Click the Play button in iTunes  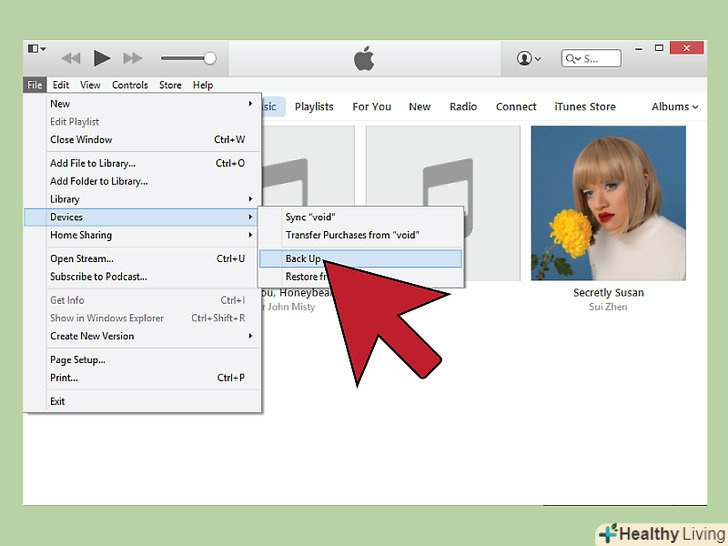pos(102,58)
